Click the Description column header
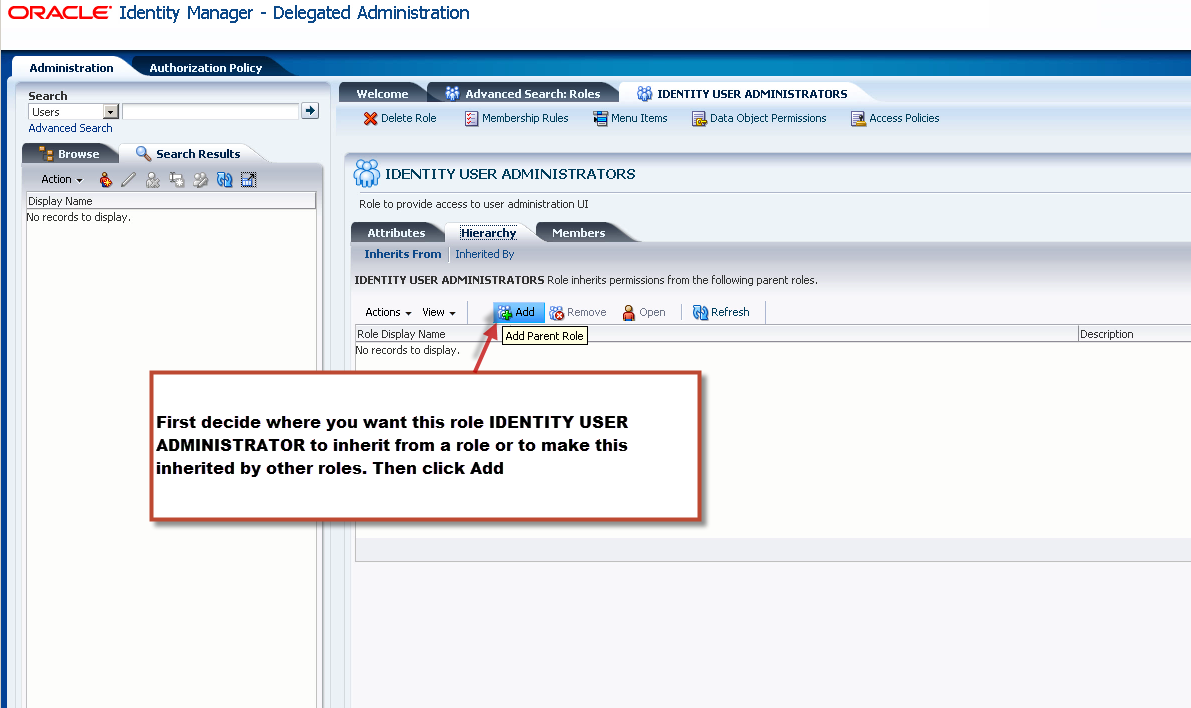This screenshot has height=708, width=1191. click(1135, 334)
